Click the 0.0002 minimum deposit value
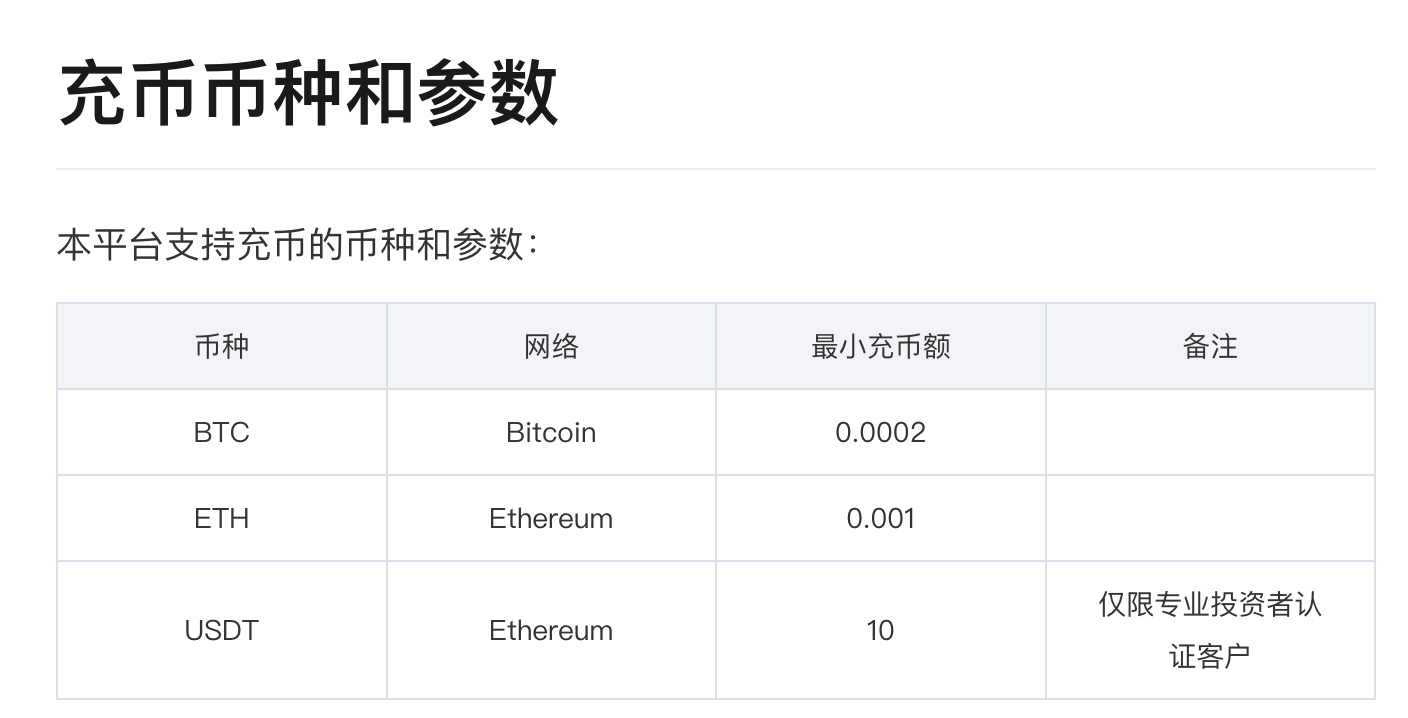Screen dimensions: 1408x718 click(x=881, y=432)
